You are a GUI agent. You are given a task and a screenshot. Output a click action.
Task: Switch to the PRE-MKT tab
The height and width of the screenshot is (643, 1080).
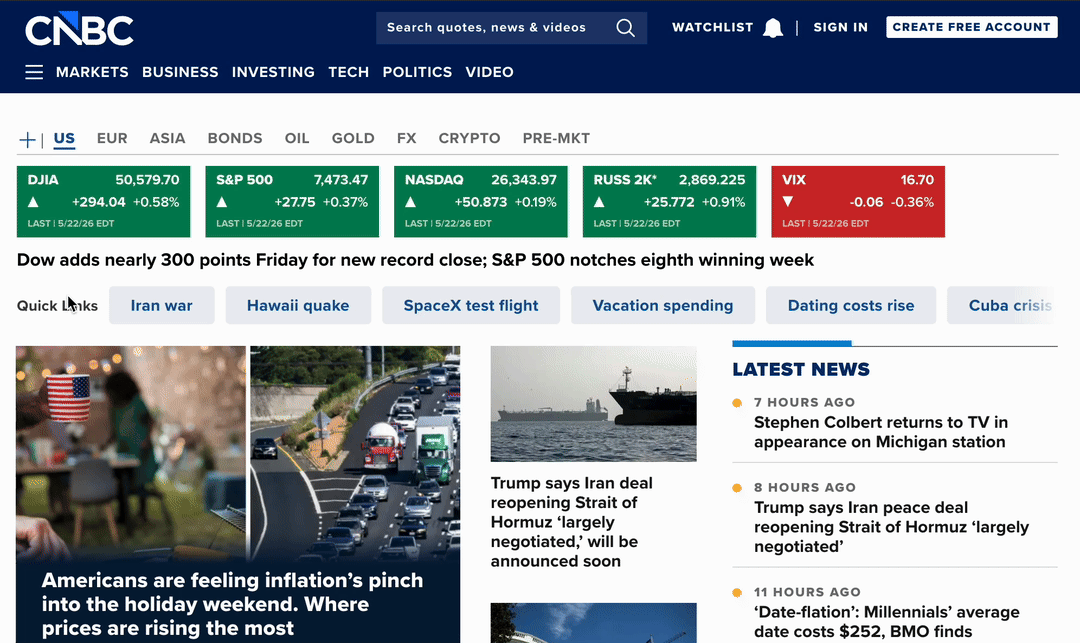tap(556, 138)
